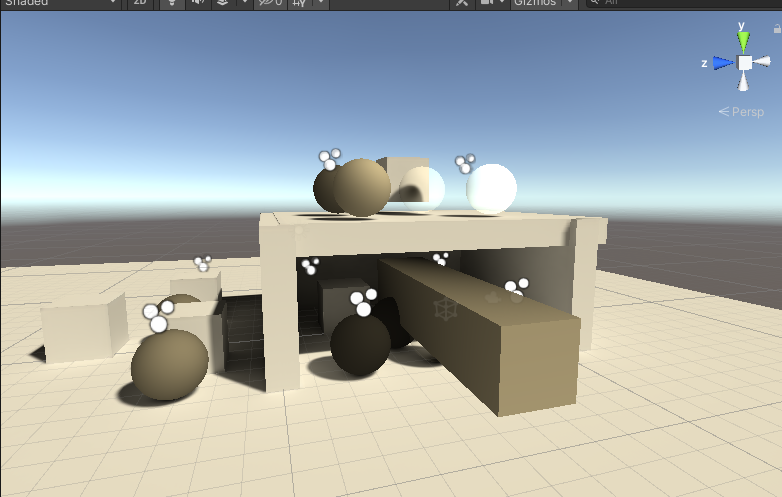Mute scene audio with the speaker icon
The width and height of the screenshot is (782, 497).
(x=197, y=3)
